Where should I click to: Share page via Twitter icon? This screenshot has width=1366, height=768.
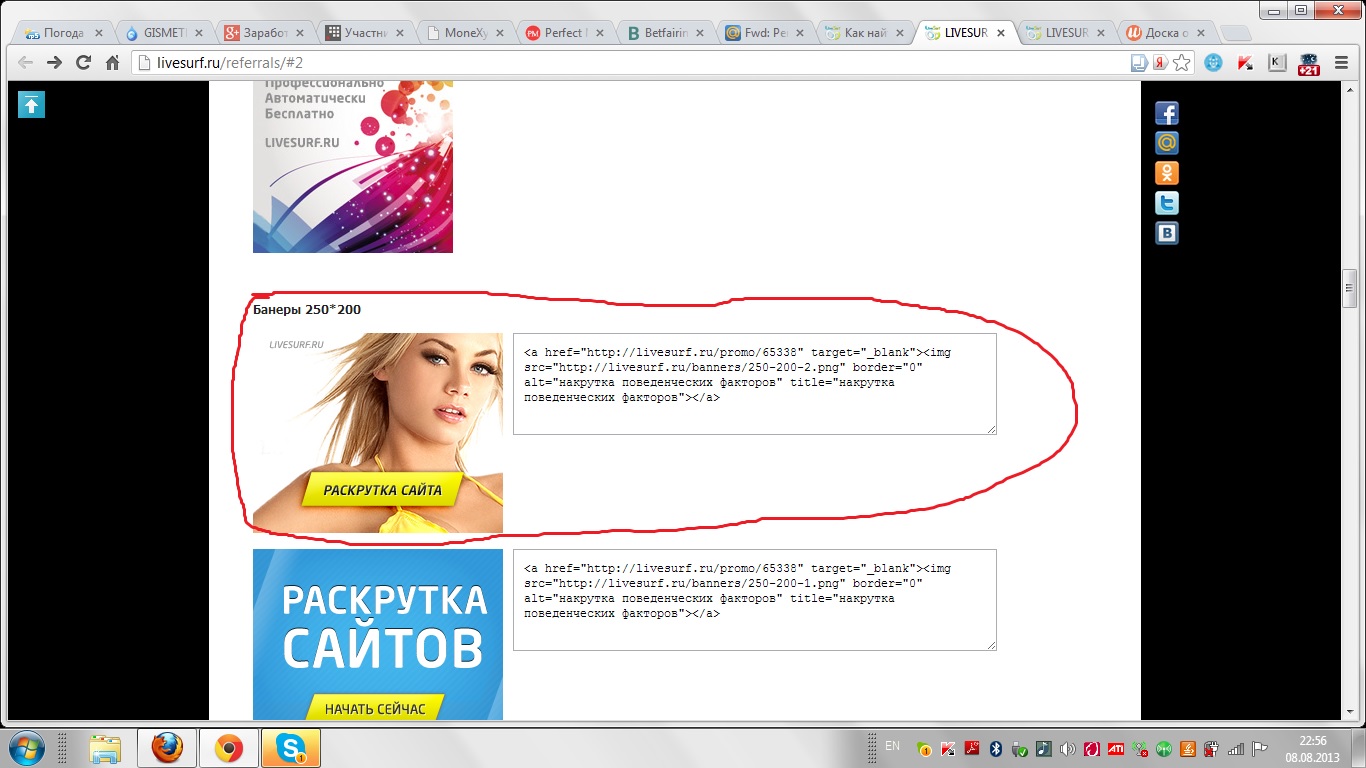(x=1166, y=203)
